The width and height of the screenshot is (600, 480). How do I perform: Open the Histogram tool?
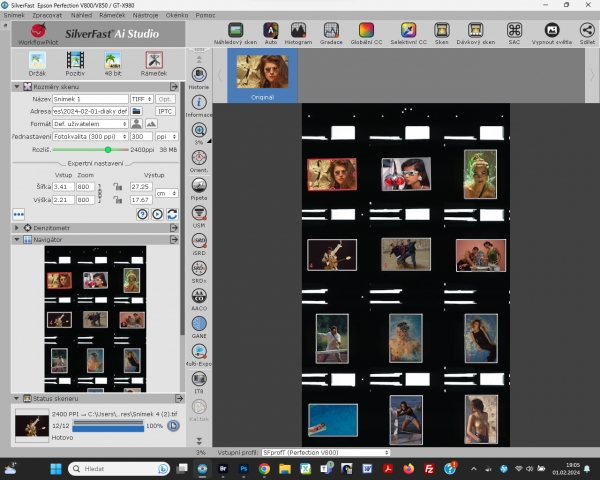pyautogui.click(x=298, y=34)
